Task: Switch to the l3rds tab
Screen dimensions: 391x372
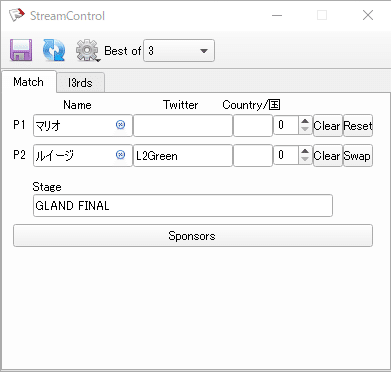Action: tap(80, 83)
